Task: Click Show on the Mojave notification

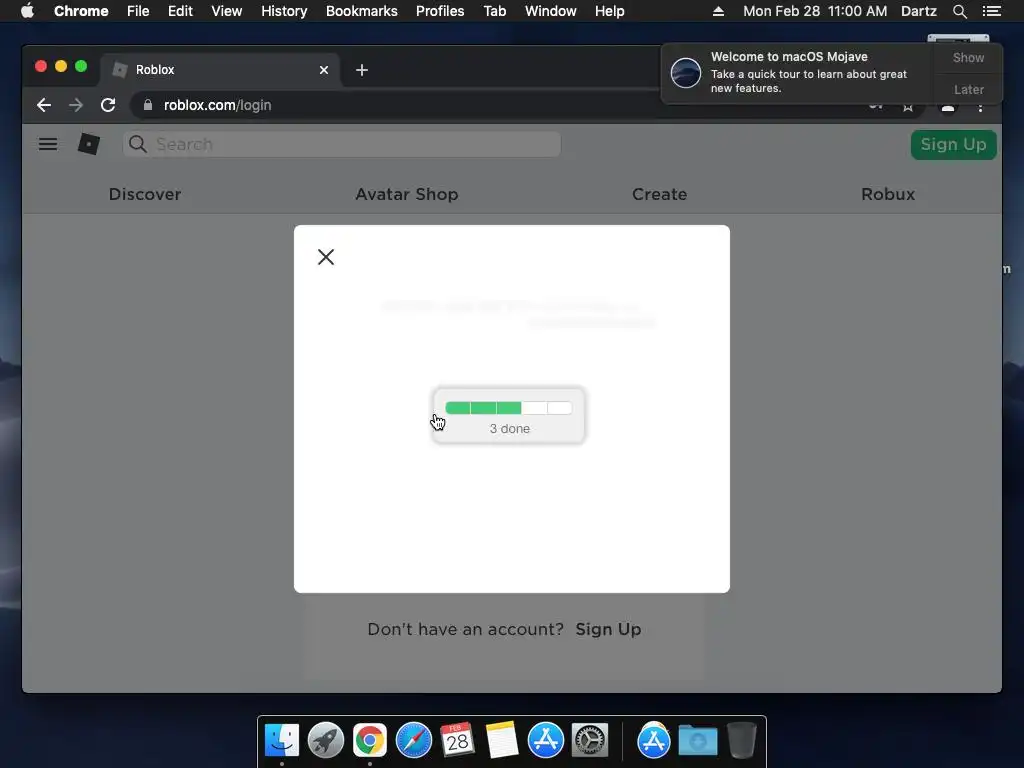Action: pyautogui.click(x=968, y=57)
